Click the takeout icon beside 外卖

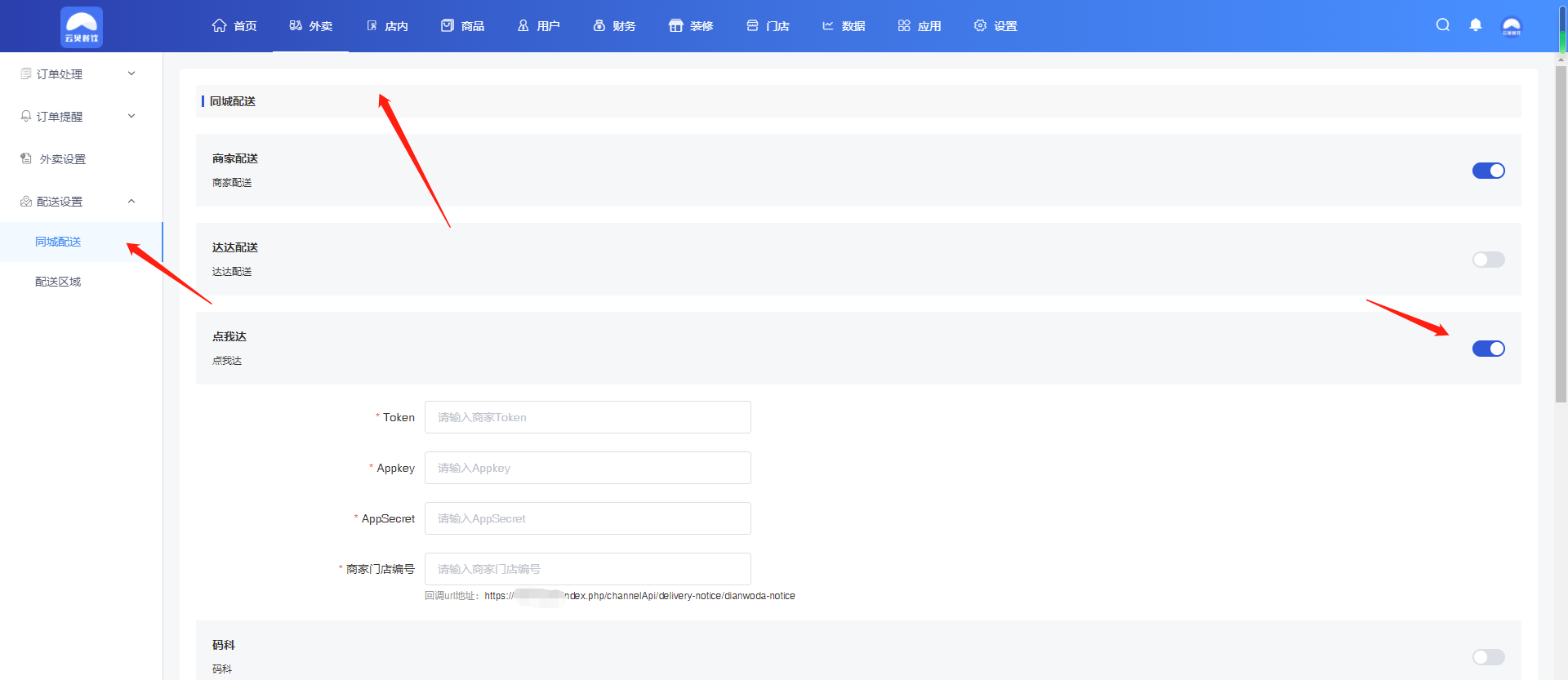click(x=296, y=25)
